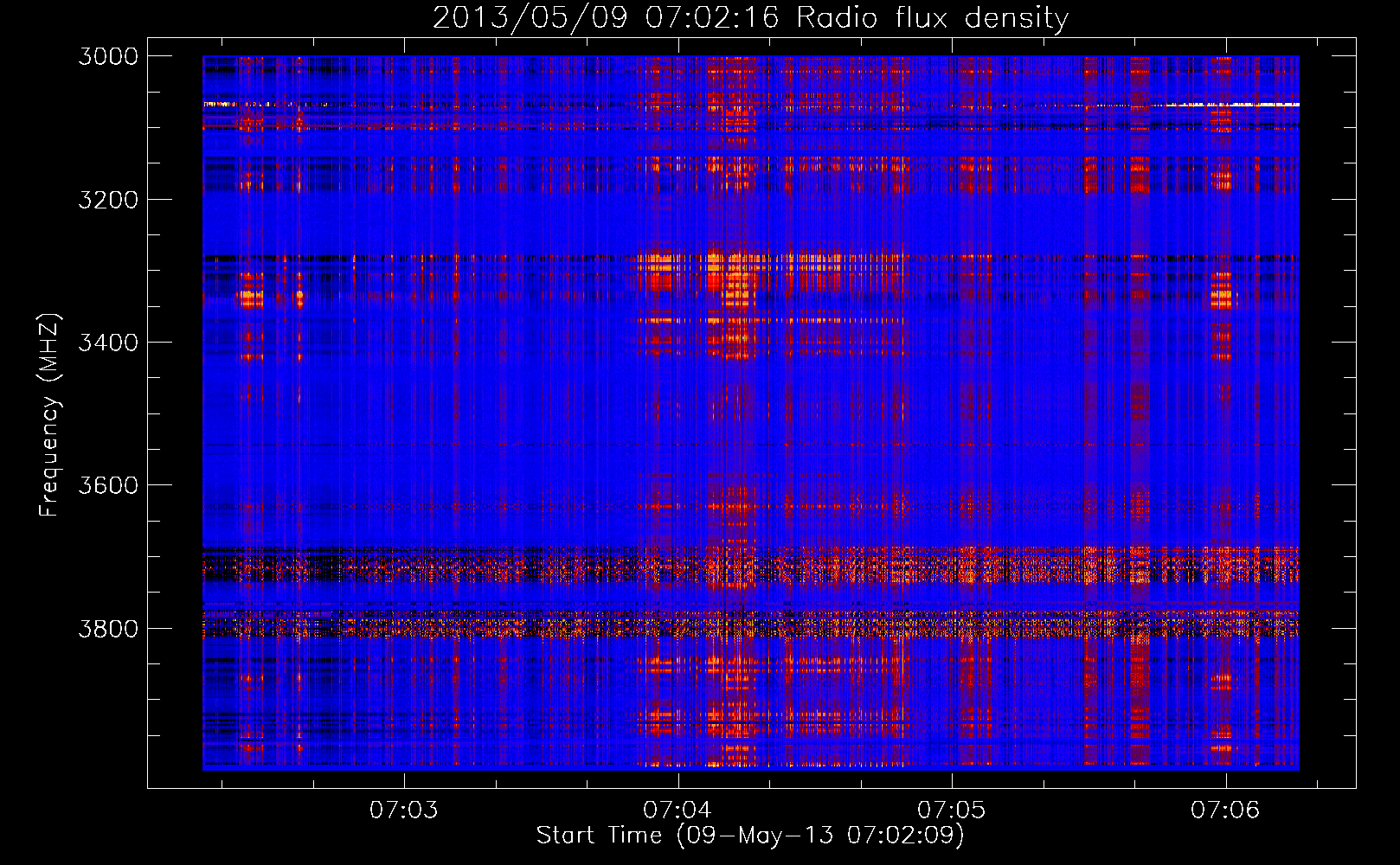The width and height of the screenshot is (1400, 865).
Task: Click the bright burst at 07:06 near 3340 MHz
Action: coord(1221,298)
